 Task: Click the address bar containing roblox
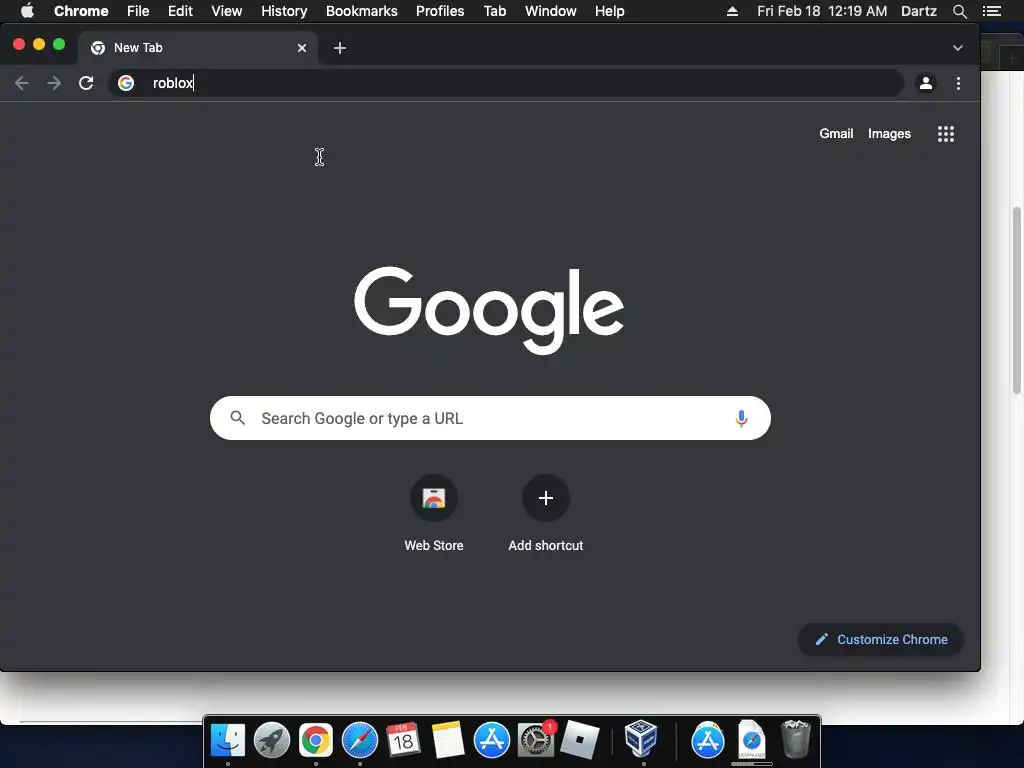[506, 83]
